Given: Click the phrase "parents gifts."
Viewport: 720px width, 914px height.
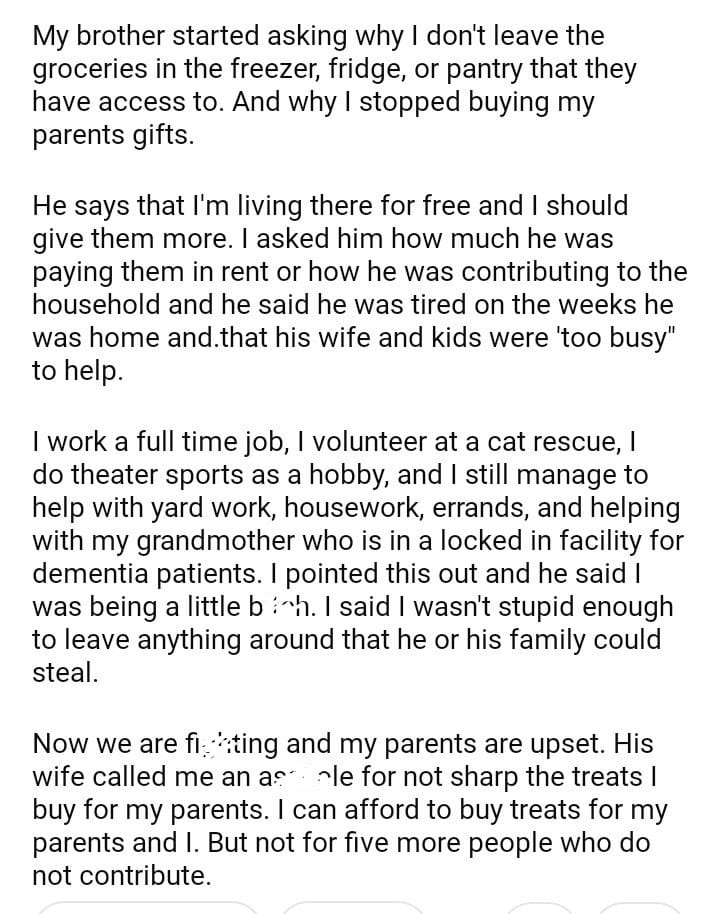Looking at the screenshot, I should tap(113, 135).
